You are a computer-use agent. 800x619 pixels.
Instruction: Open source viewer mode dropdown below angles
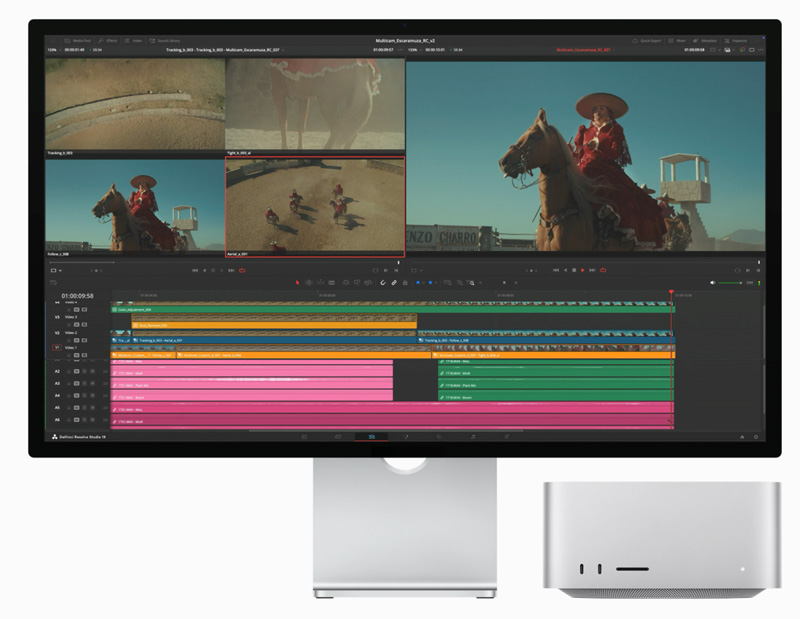pos(56,270)
